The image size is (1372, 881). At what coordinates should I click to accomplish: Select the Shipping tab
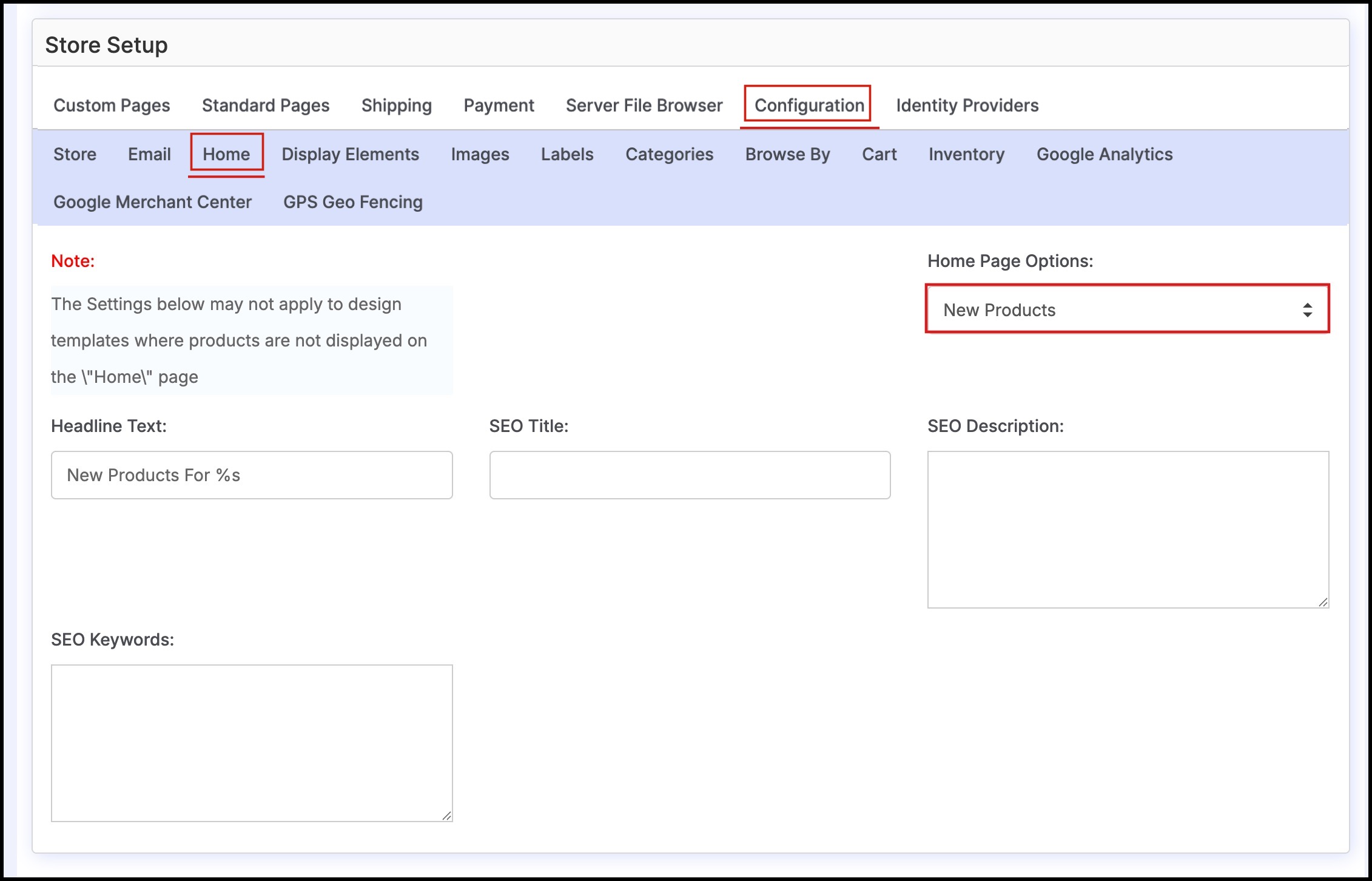pos(397,106)
